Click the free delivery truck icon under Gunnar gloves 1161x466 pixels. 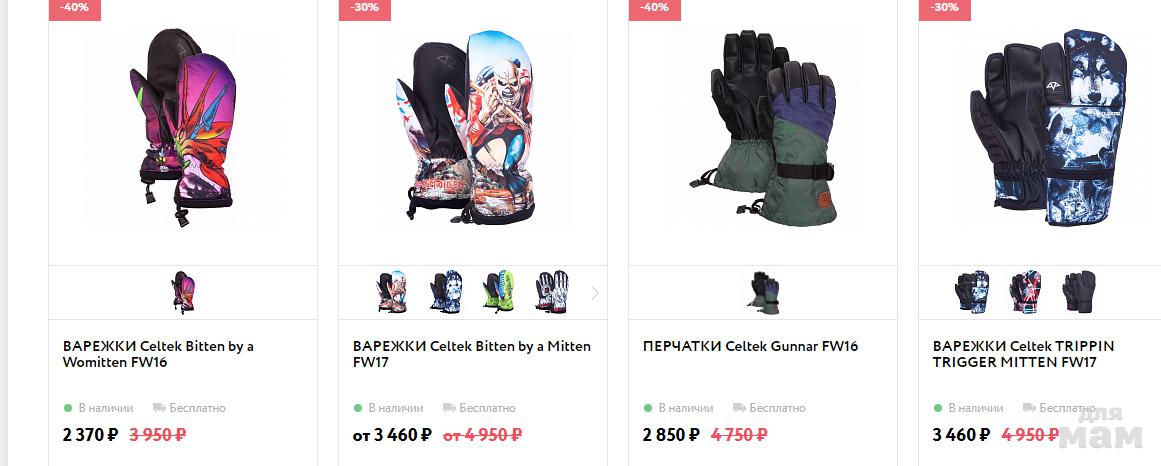739,407
